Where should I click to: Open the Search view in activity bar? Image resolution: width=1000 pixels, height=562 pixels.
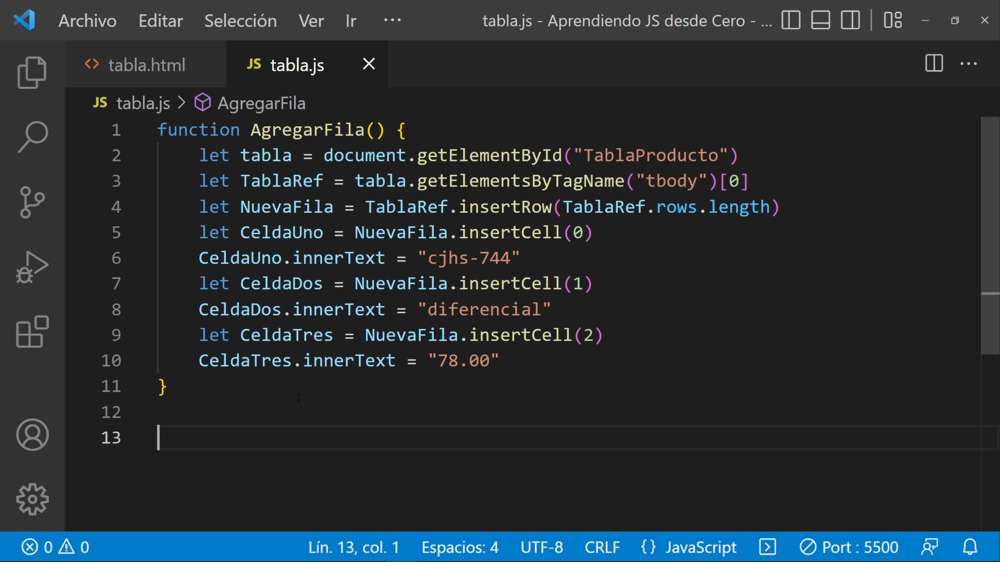(32, 137)
